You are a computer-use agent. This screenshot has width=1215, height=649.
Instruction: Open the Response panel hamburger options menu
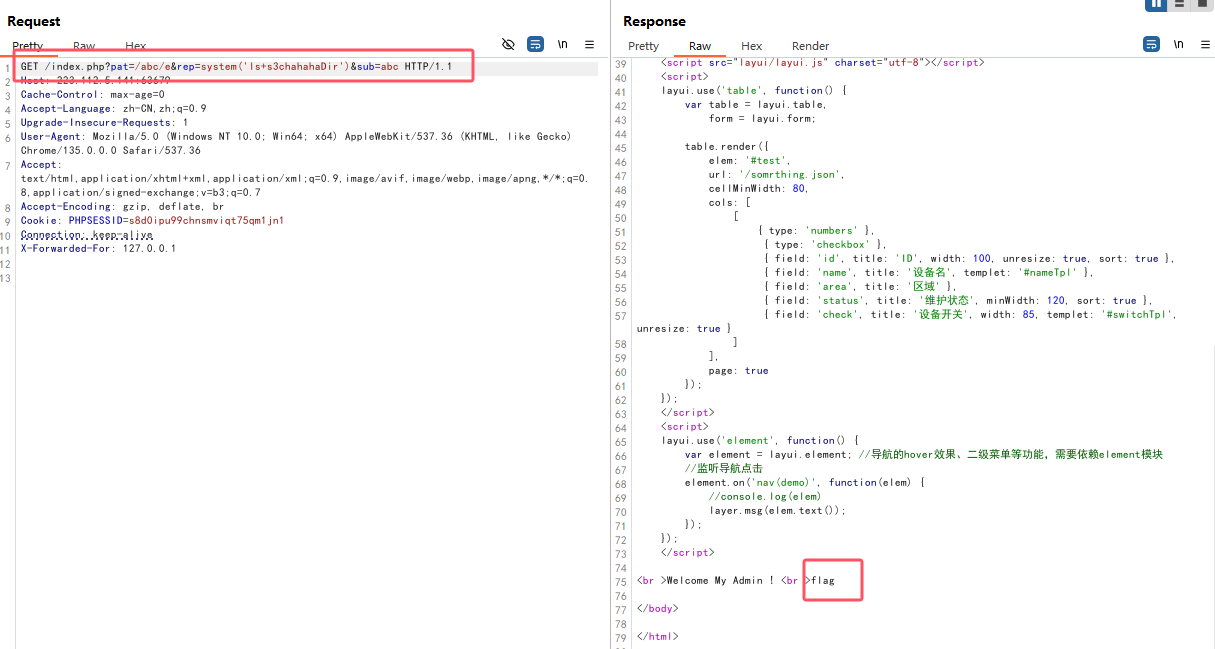1205,44
